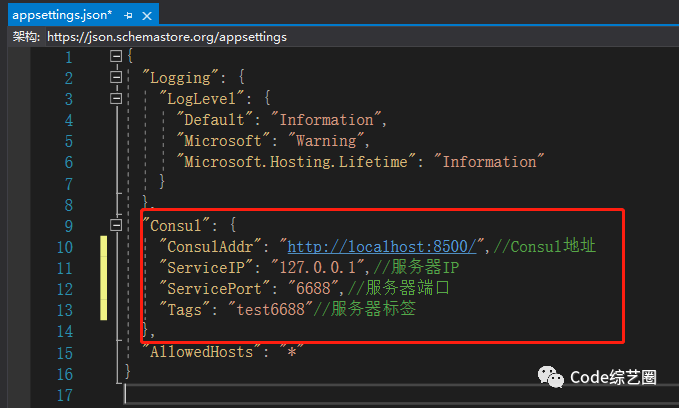Collapse the "LogLevel" section fold toggle
The image size is (679, 408).
coord(117,99)
